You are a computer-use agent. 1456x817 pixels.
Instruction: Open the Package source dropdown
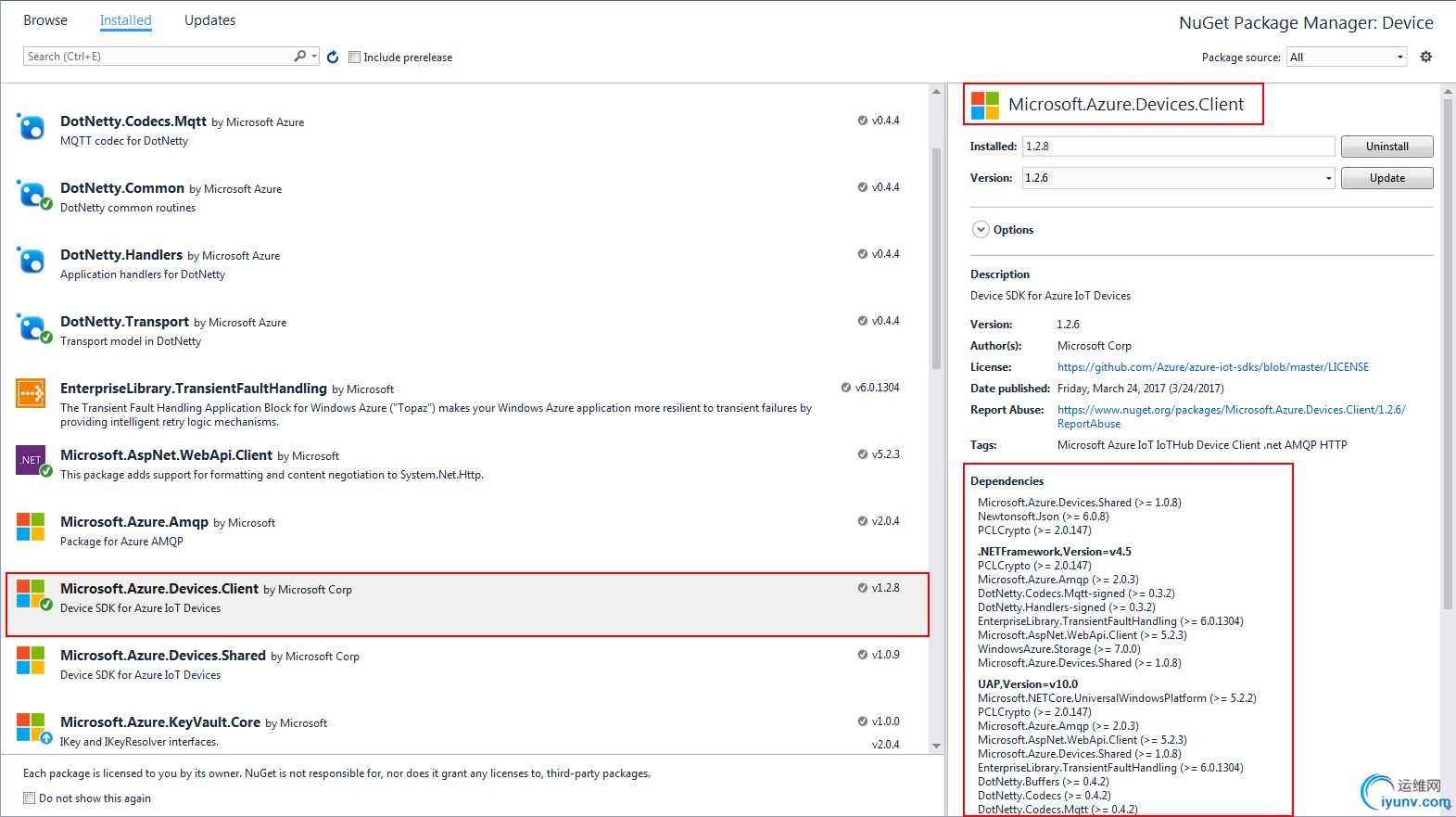click(x=1347, y=57)
